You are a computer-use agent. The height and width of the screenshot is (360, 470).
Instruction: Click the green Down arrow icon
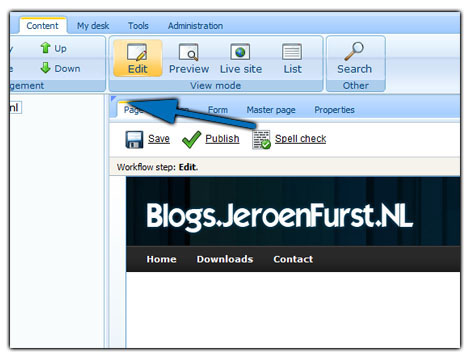(45, 68)
